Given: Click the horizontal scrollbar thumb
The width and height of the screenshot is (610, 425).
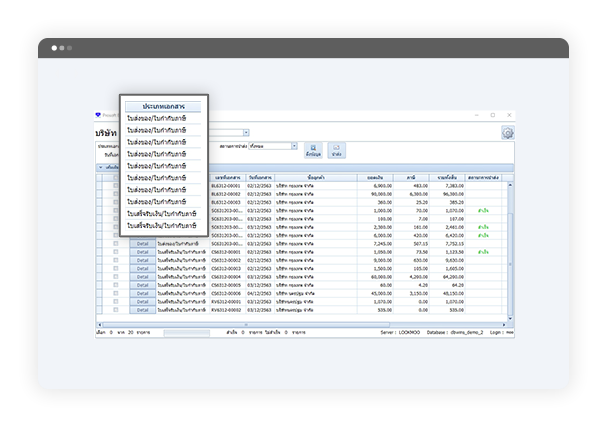Looking at the screenshot, I should click(x=246, y=325).
